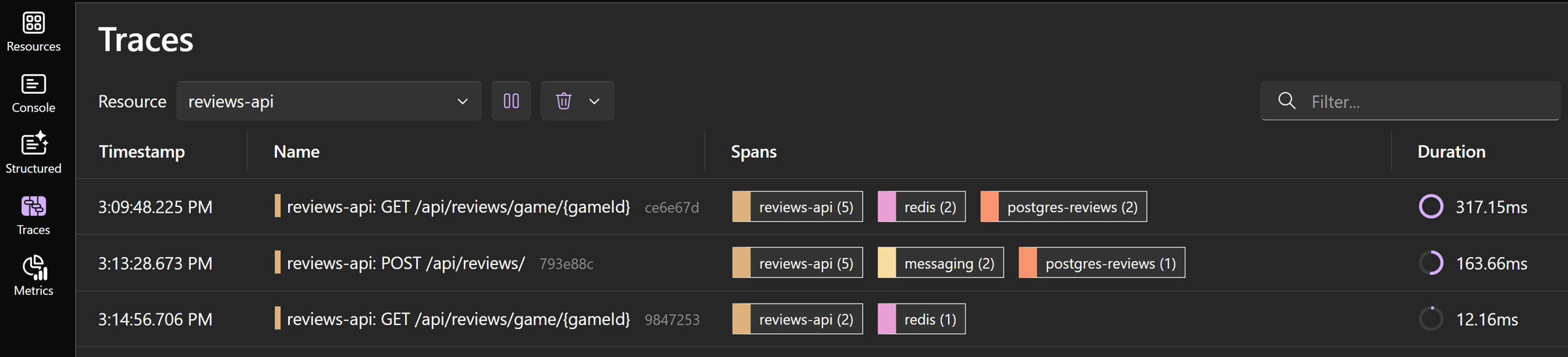Viewport: 1568px width, 357px height.
Task: Toggle pause incoming data button
Action: click(x=512, y=101)
